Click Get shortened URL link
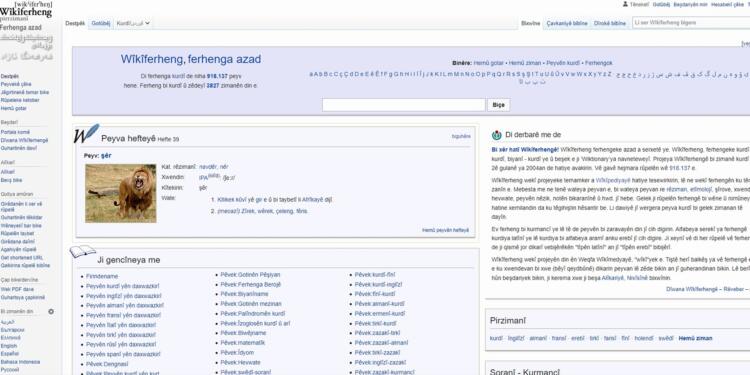The image size is (750, 375). click(22, 257)
